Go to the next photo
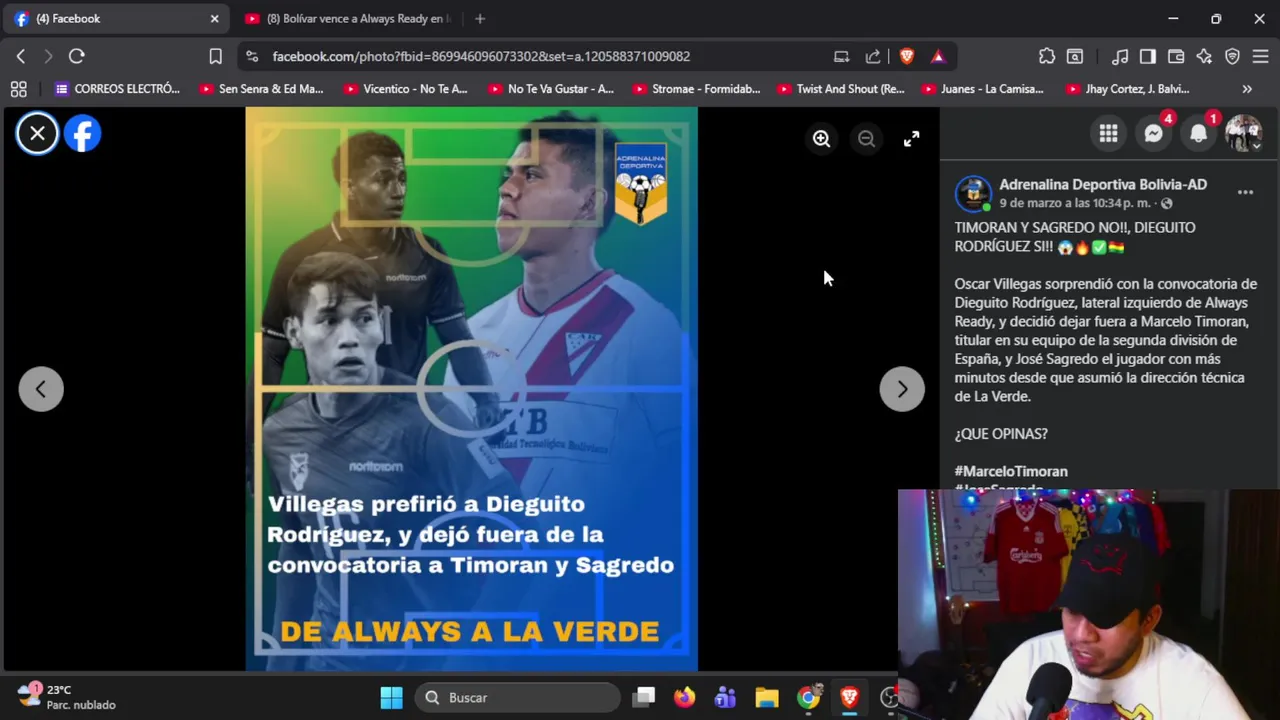 point(902,389)
